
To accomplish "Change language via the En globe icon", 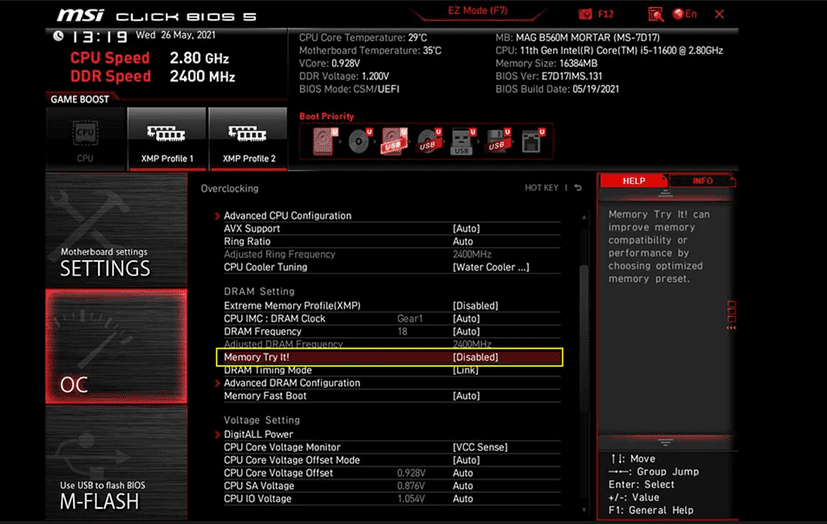I will coord(685,14).
